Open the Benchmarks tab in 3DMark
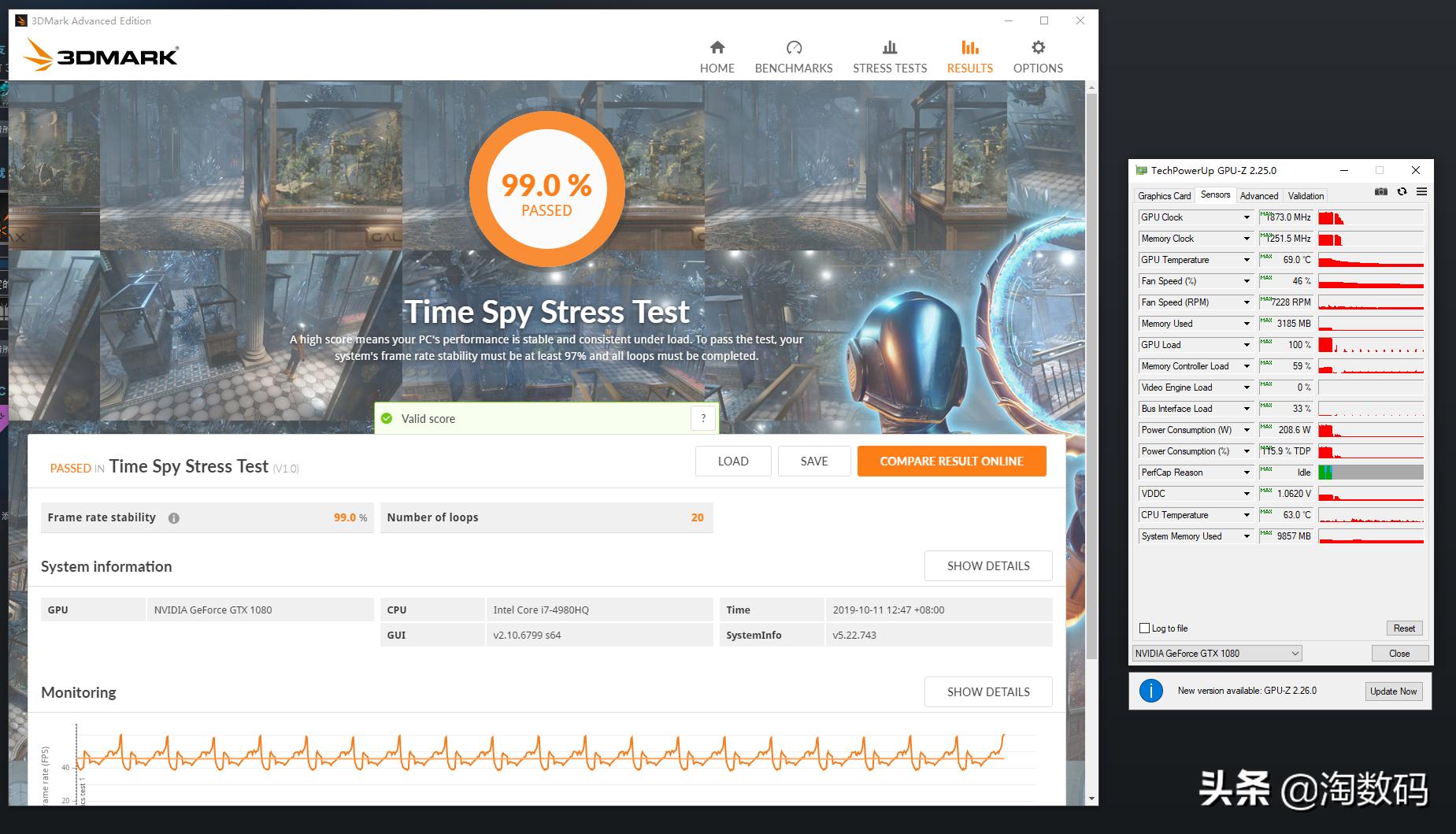The image size is (1456, 834). pos(793,57)
